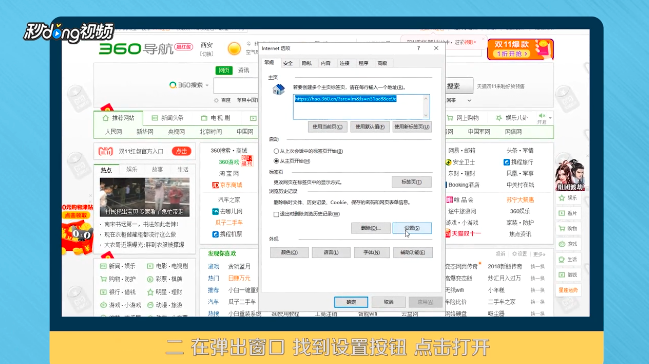Click the 语言 appearance button
The height and width of the screenshot is (364, 649).
click(x=331, y=253)
